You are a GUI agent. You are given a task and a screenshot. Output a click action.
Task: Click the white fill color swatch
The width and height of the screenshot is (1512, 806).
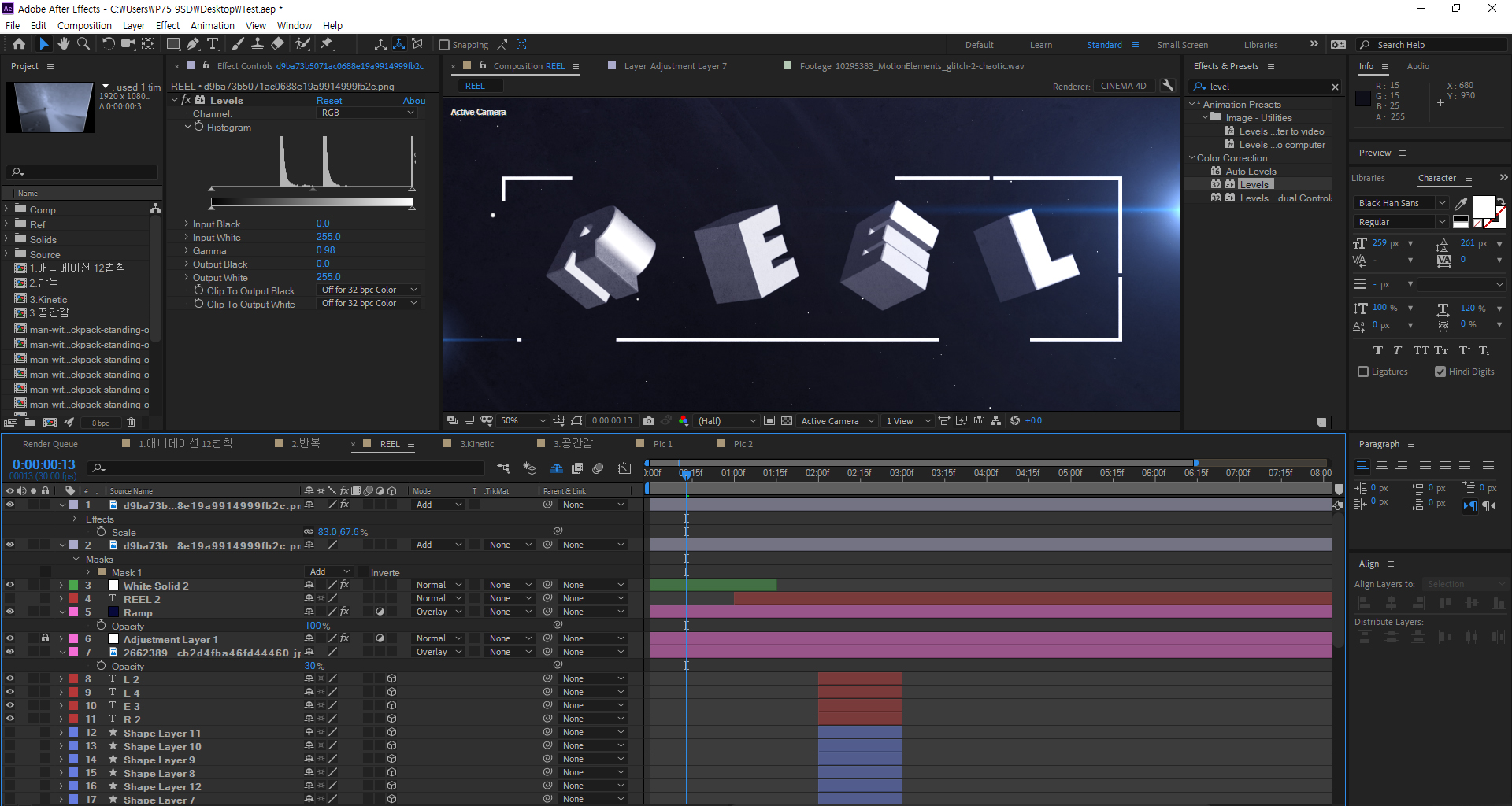pos(1484,207)
